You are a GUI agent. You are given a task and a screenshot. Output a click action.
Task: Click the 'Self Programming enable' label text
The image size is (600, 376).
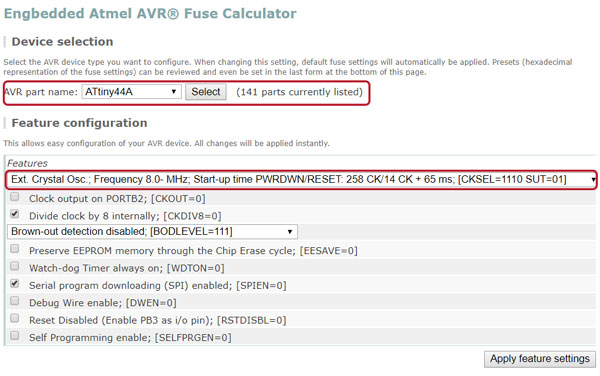(x=130, y=338)
